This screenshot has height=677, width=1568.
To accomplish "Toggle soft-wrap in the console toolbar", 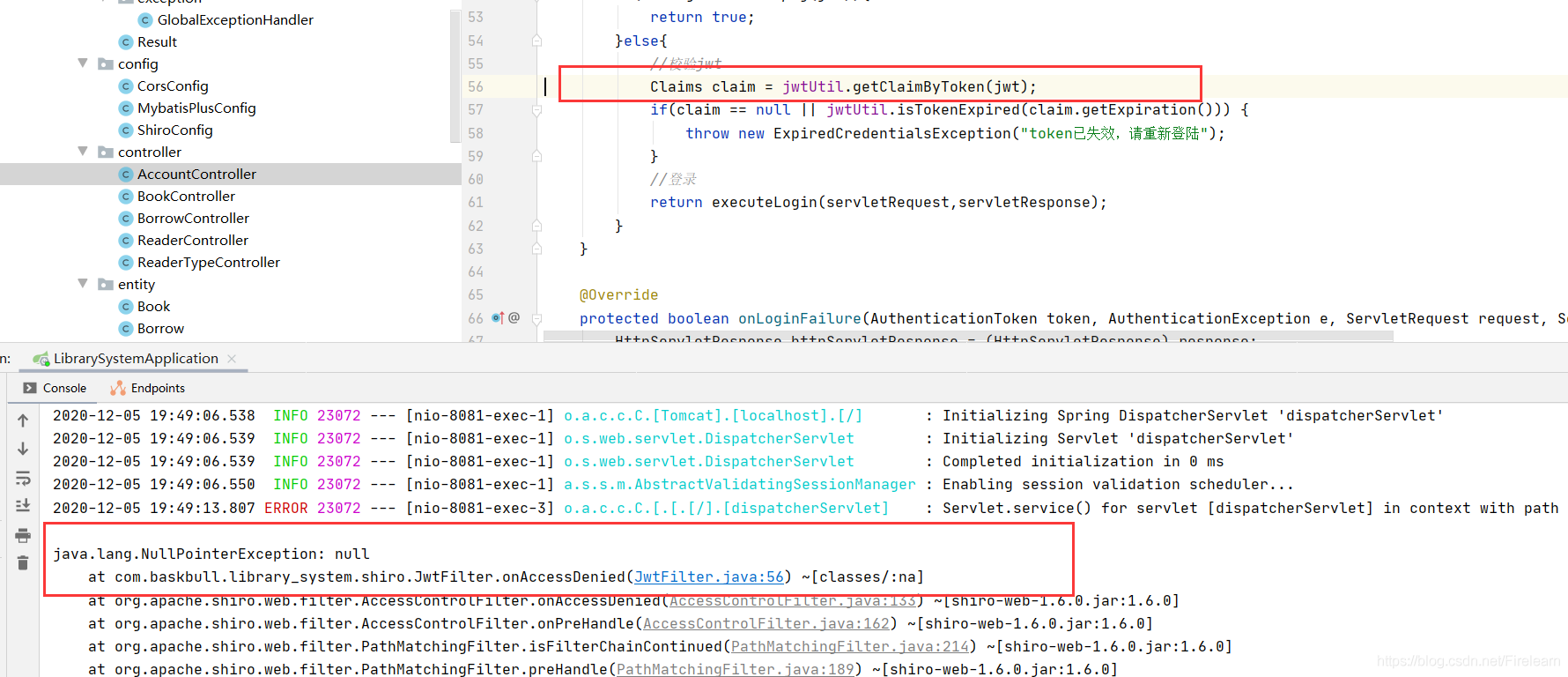I will (23, 478).
